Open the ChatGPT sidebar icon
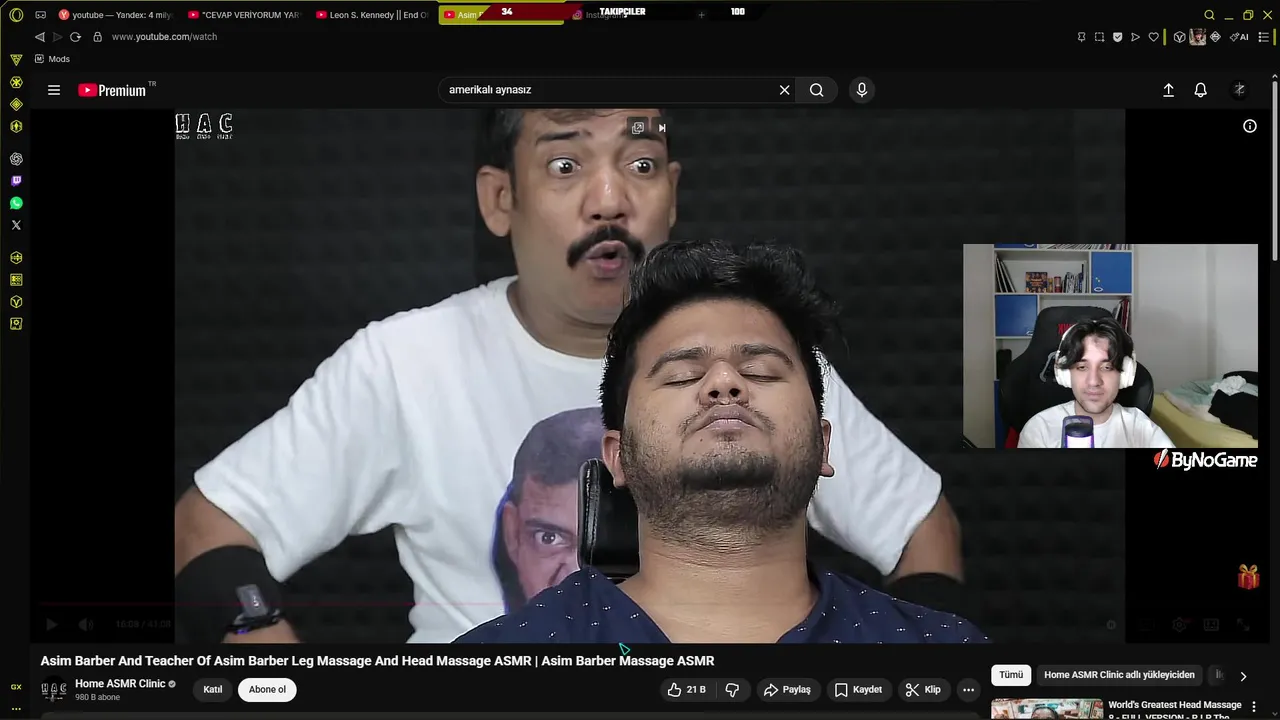The height and width of the screenshot is (720, 1280). click(16, 159)
